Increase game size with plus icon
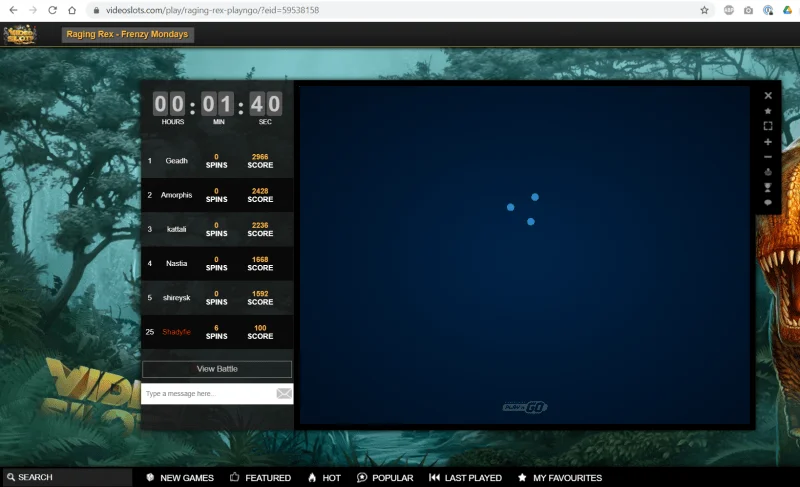This screenshot has height=487, width=800. pos(768,142)
